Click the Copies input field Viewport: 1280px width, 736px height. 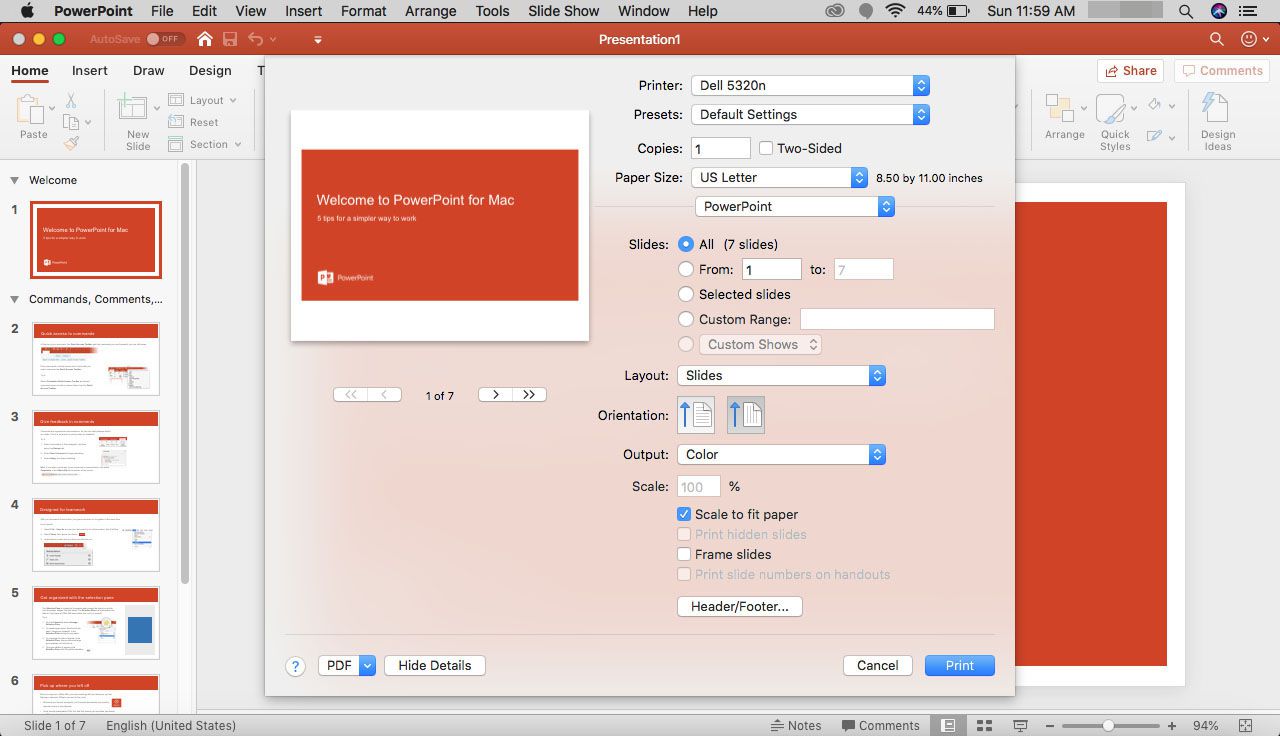720,148
